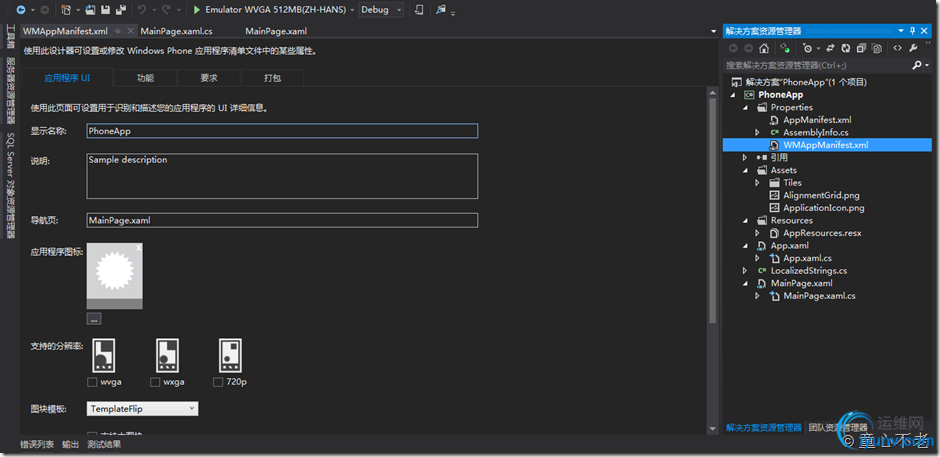Click the 导航页 MainPage.xaml field
The height and width of the screenshot is (457, 940).
click(282, 221)
